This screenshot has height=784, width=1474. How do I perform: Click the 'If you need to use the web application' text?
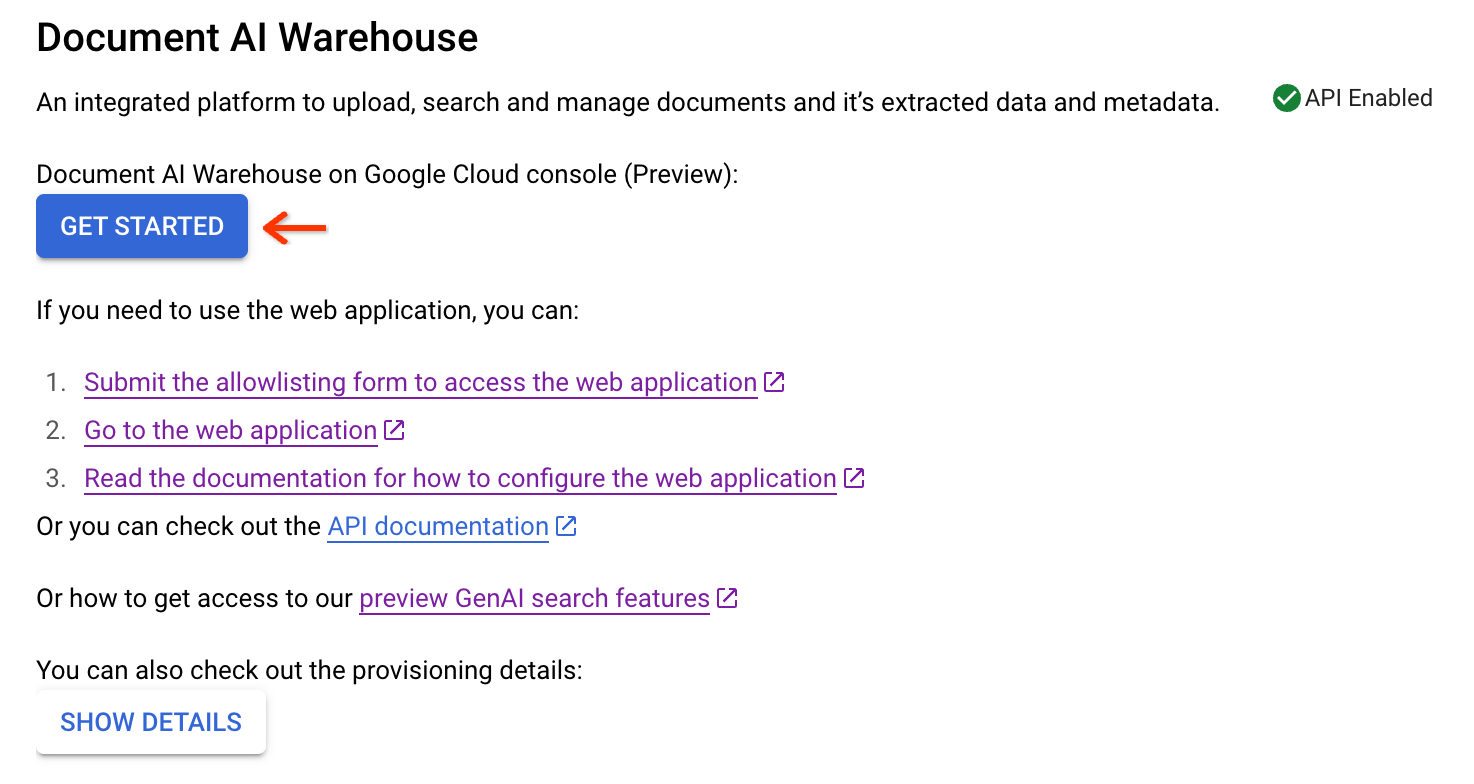[x=307, y=310]
